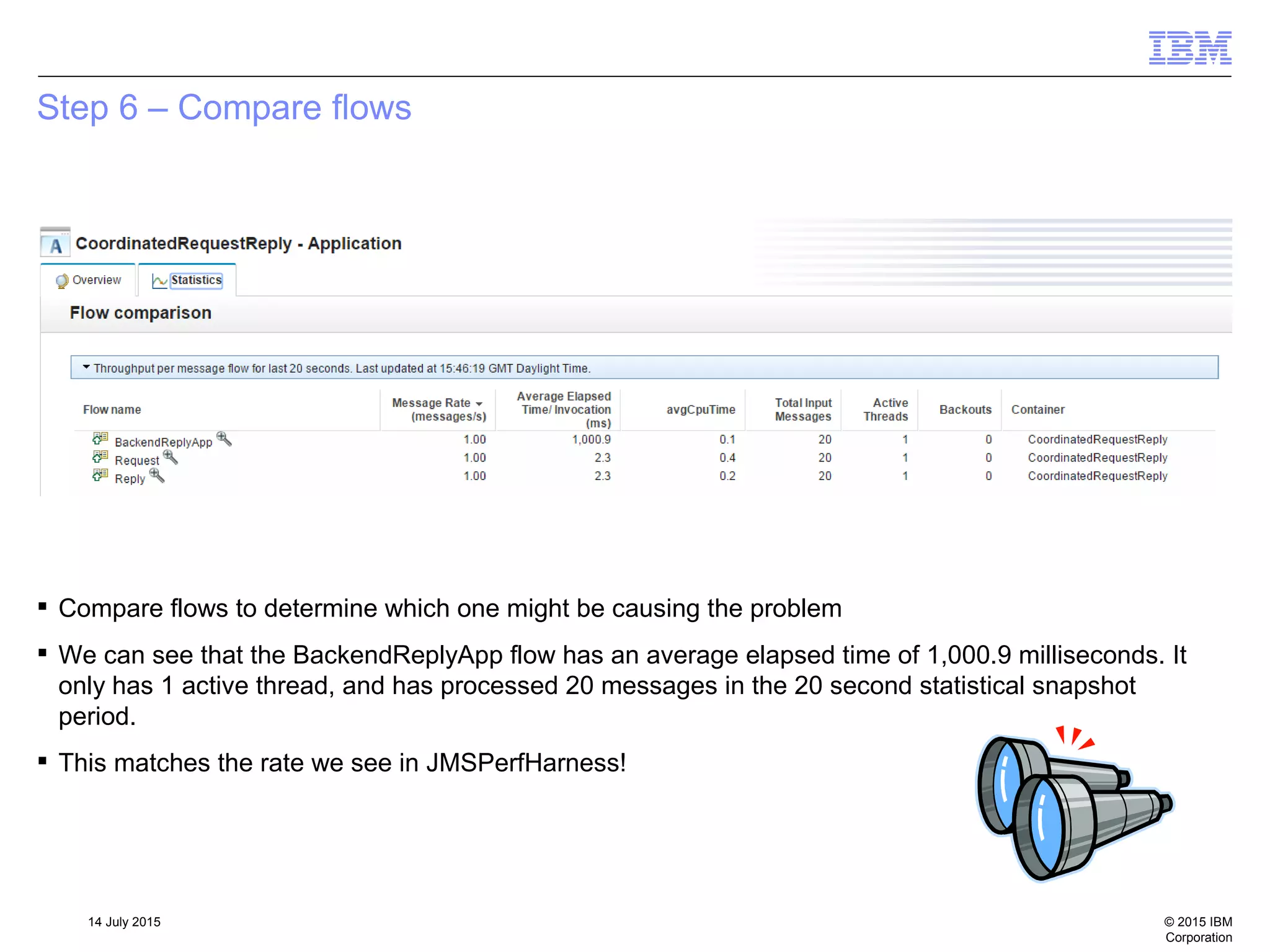Click Reply row's CoordinatedRequestReply container

(x=1098, y=476)
